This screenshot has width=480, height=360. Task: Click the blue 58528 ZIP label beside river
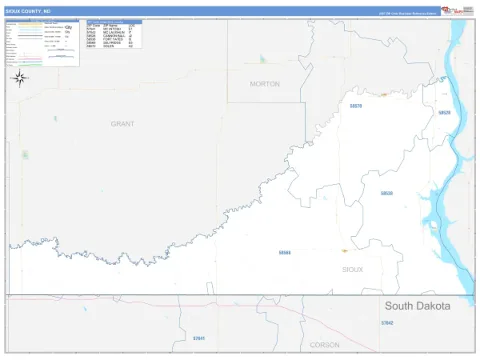444,113
